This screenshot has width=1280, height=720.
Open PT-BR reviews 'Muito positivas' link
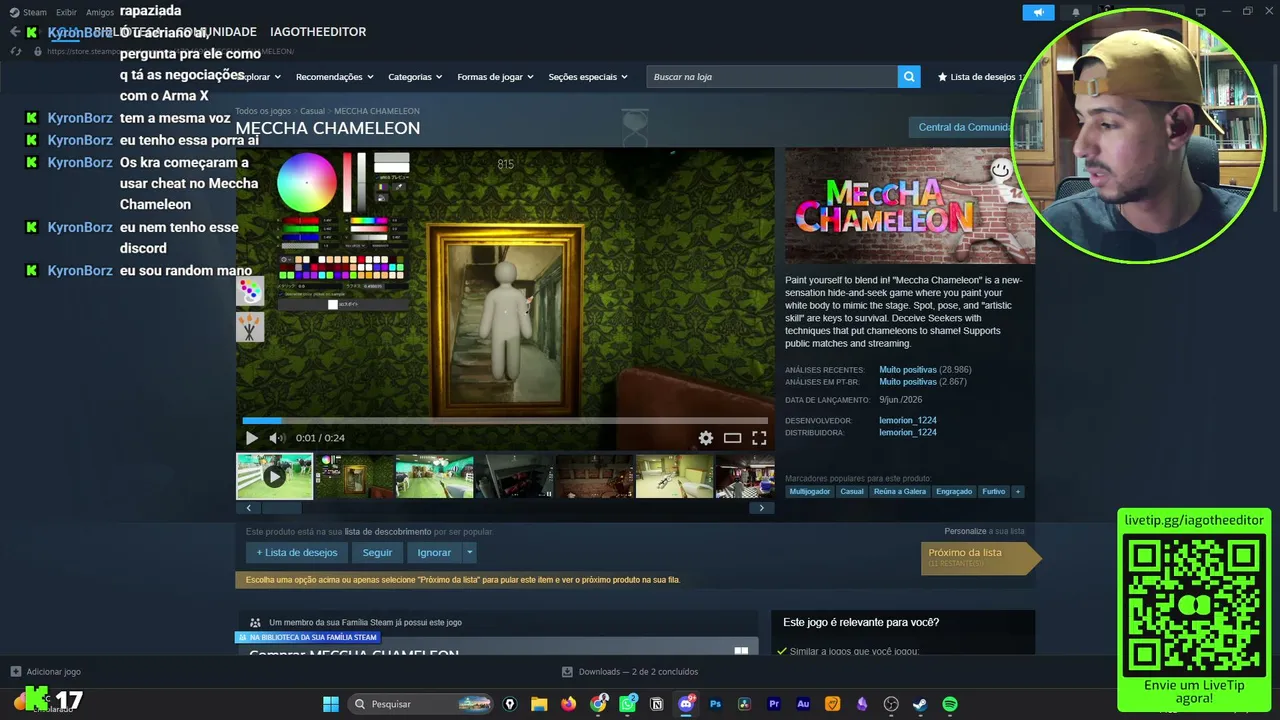[908, 382]
